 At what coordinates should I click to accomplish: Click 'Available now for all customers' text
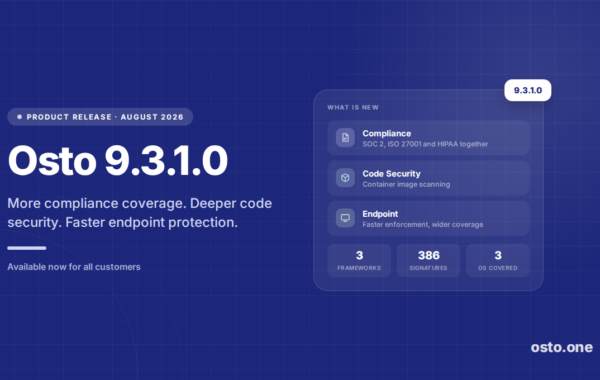click(74, 267)
